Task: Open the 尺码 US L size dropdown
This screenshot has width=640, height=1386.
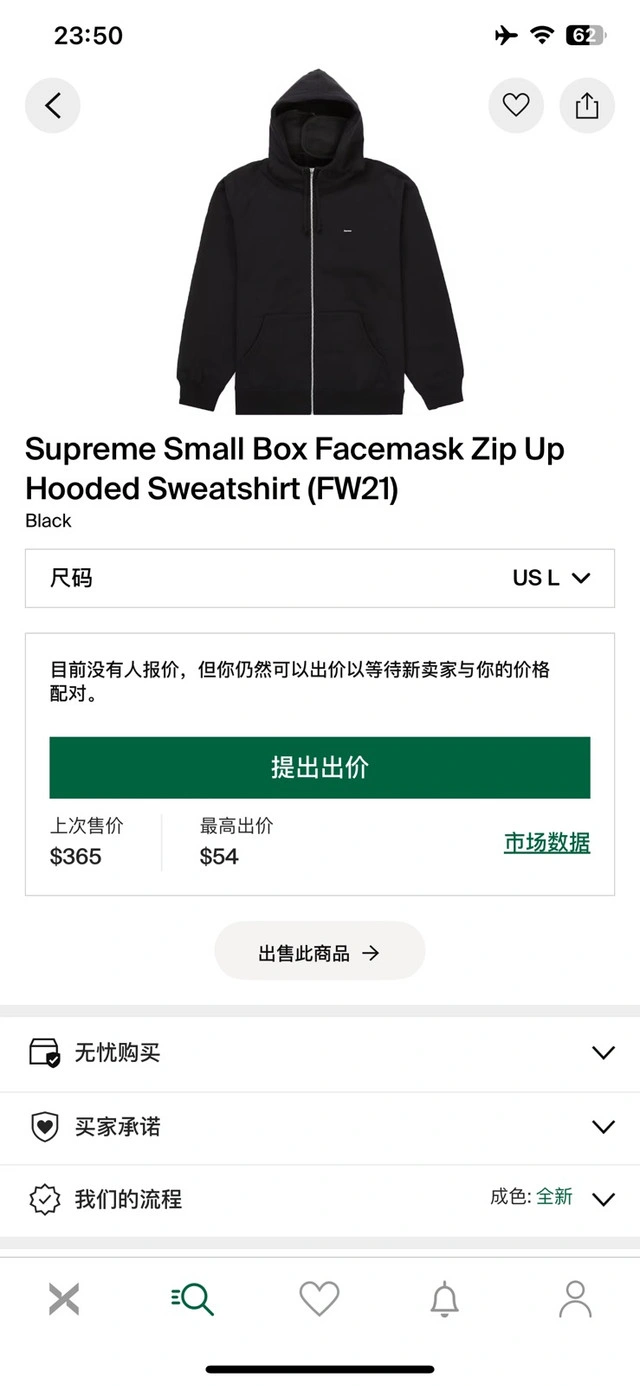Action: (x=320, y=578)
